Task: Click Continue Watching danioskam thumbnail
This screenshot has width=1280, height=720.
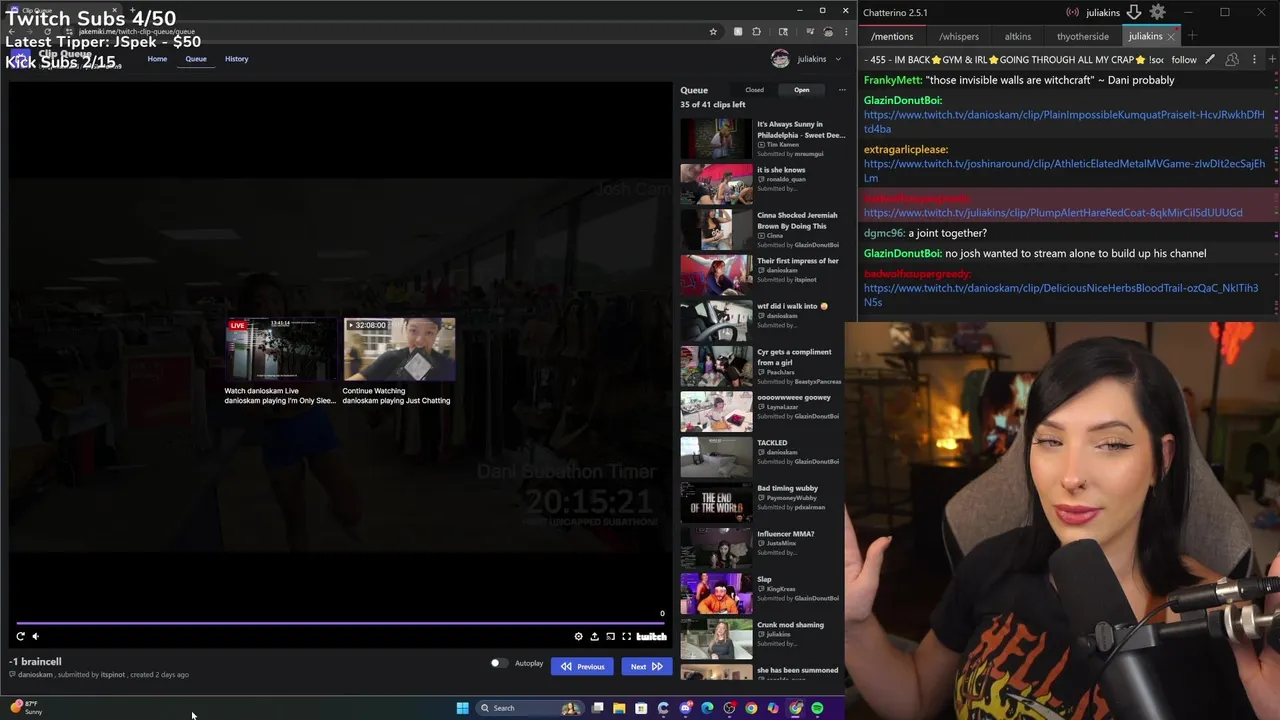Action: 399,349
